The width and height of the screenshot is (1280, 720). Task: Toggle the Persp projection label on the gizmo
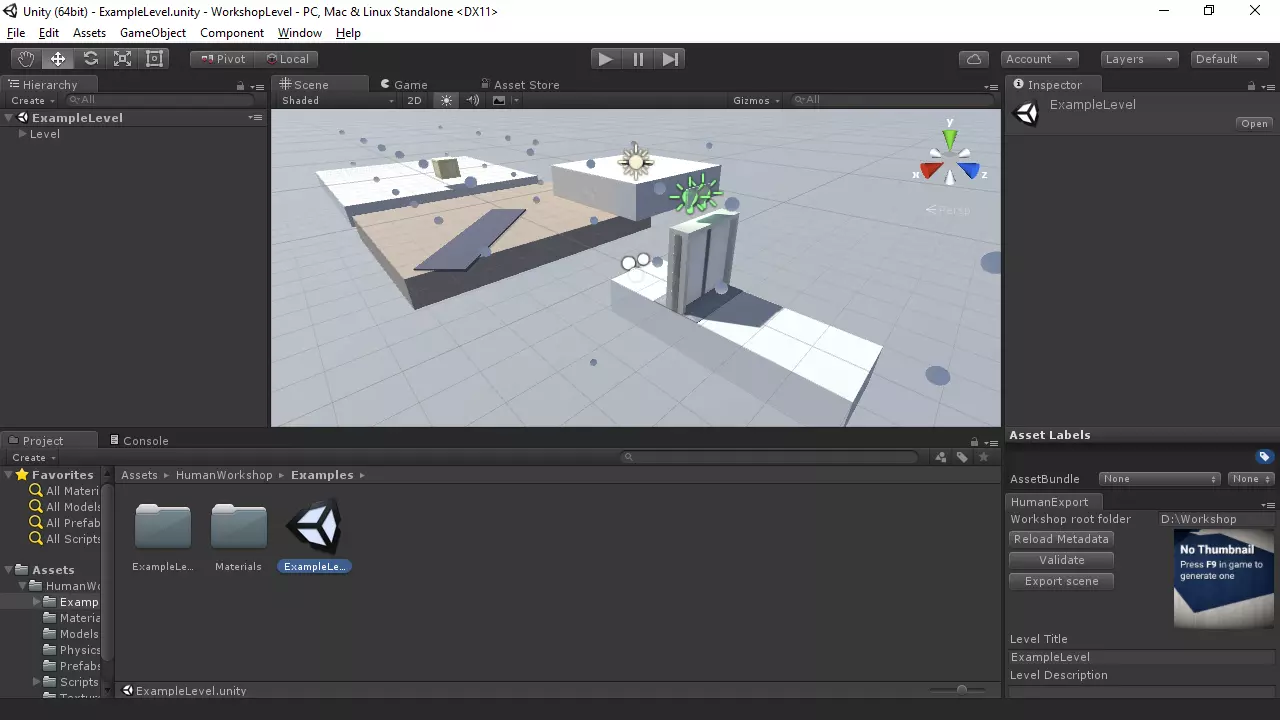click(947, 210)
